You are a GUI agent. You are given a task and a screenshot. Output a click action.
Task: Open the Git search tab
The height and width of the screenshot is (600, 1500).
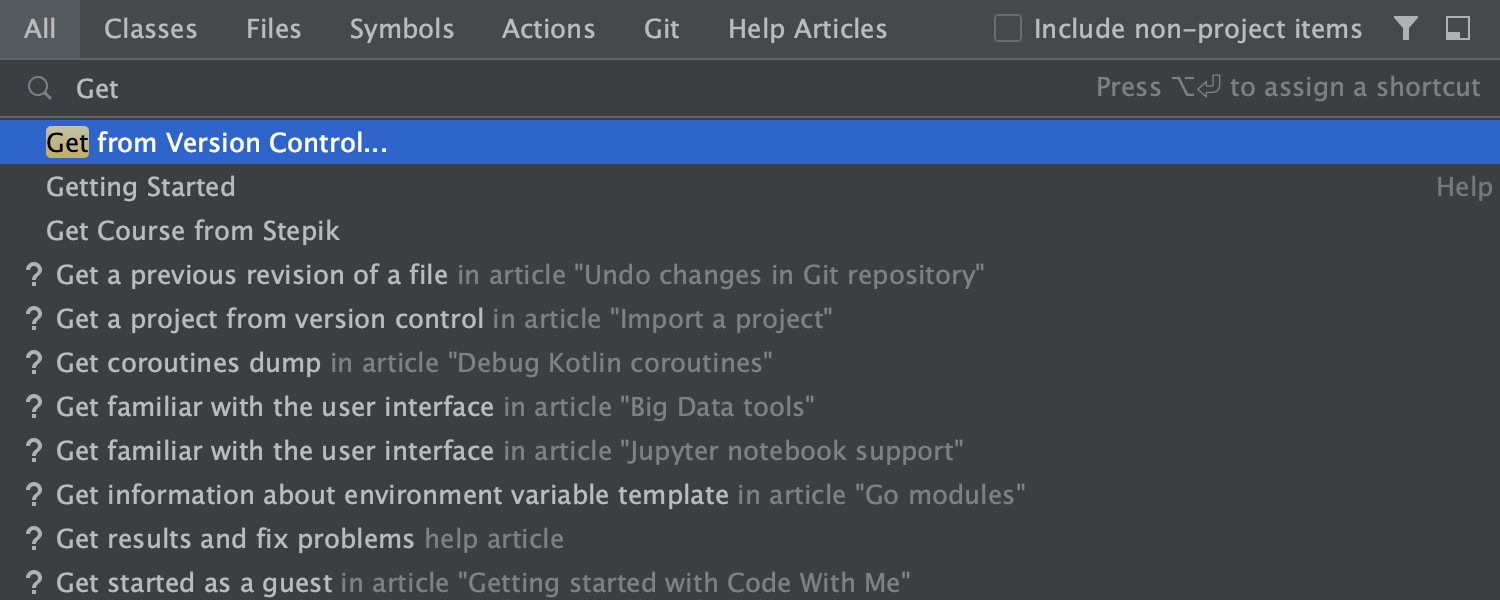pos(662,29)
